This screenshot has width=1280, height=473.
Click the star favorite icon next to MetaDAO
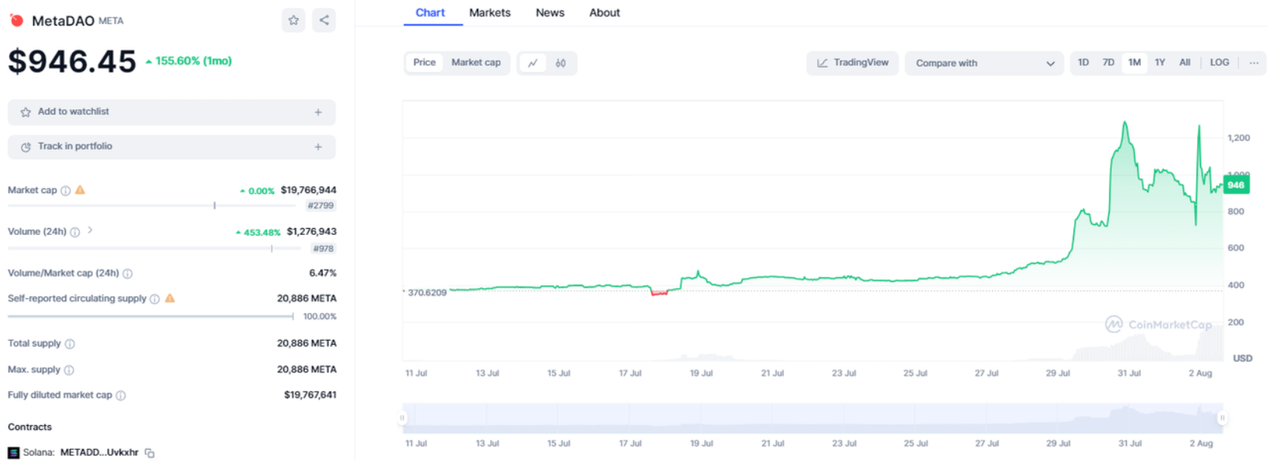(293, 20)
